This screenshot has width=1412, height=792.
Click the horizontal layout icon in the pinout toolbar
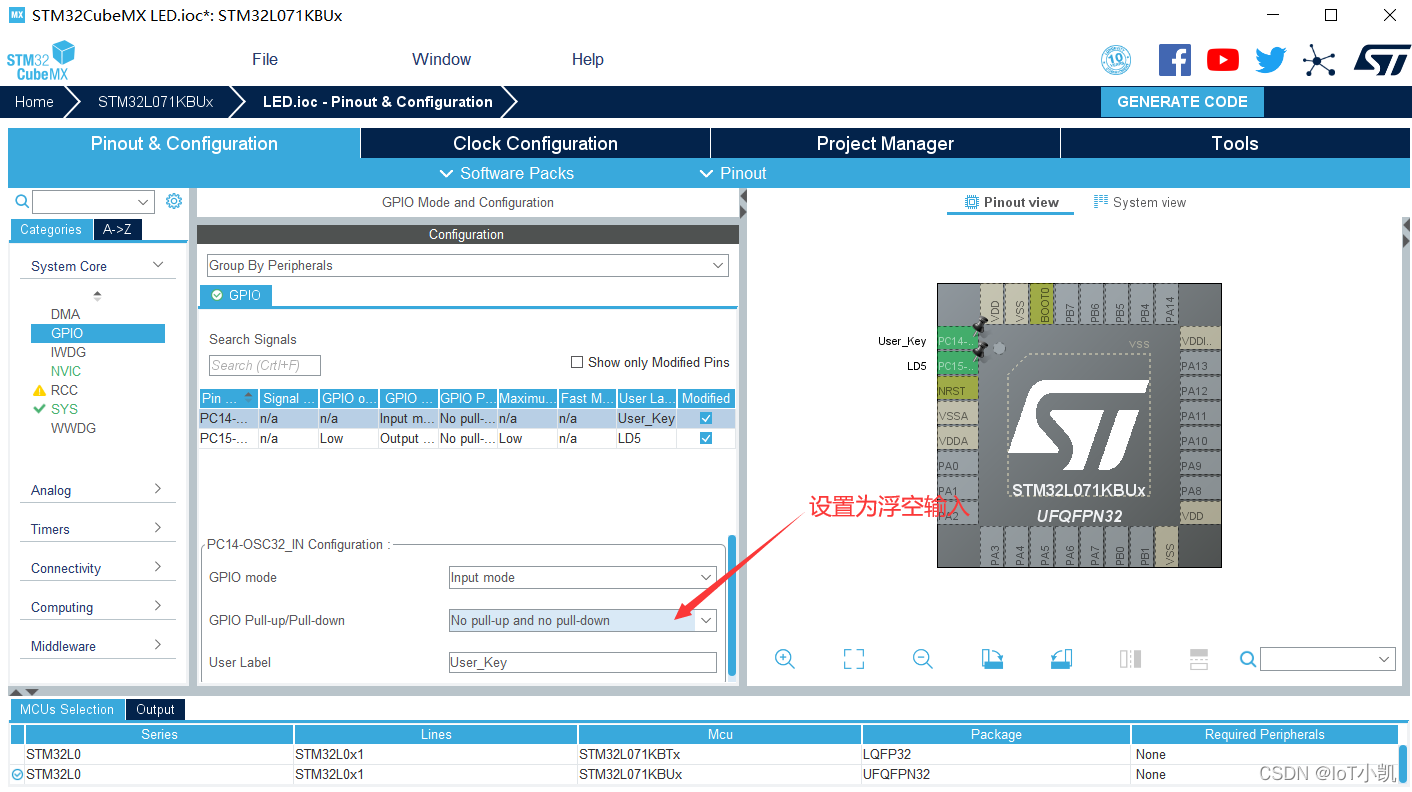tap(1199, 659)
